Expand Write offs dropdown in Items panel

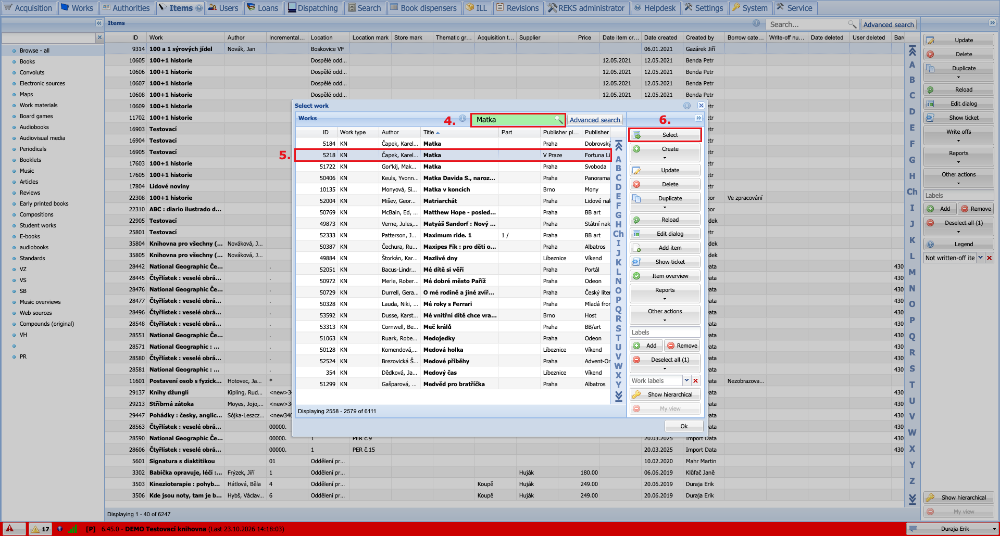[959, 140]
